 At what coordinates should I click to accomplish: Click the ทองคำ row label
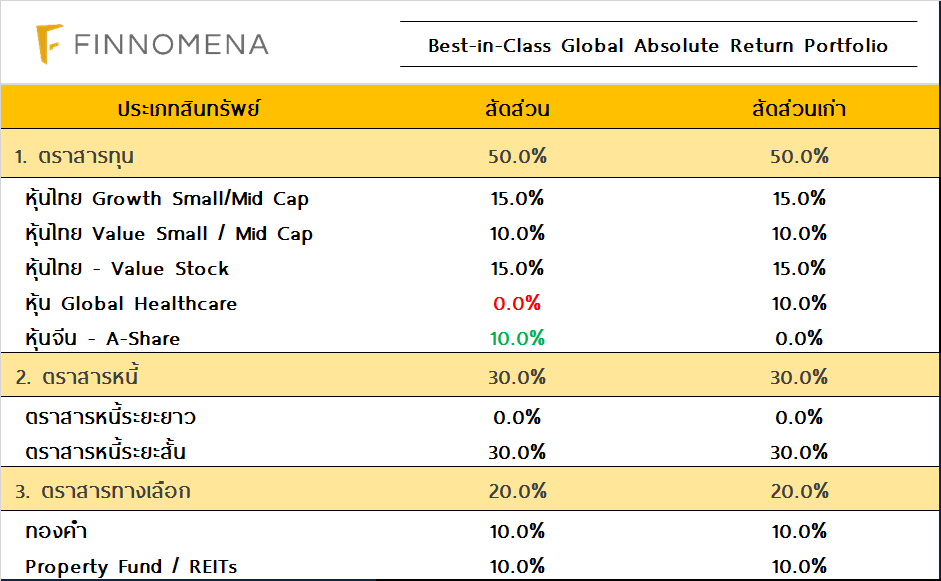[56, 531]
